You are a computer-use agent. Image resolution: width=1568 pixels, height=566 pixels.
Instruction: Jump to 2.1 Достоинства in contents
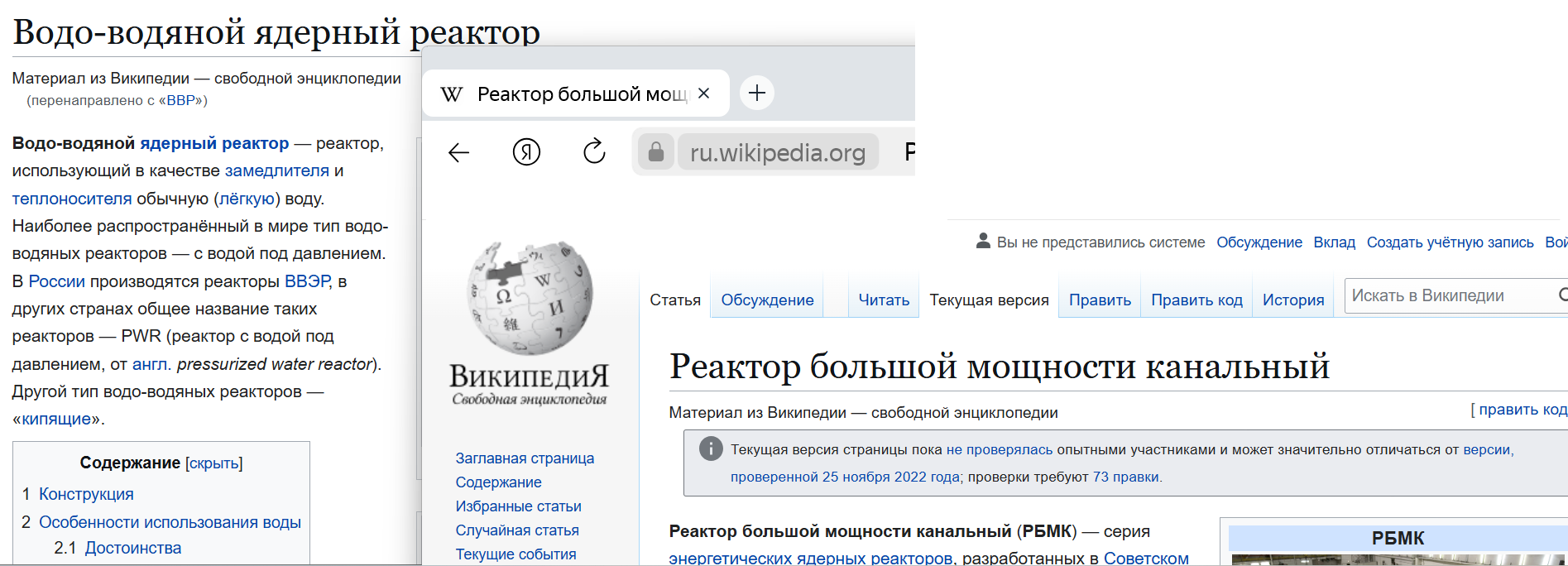[117, 548]
